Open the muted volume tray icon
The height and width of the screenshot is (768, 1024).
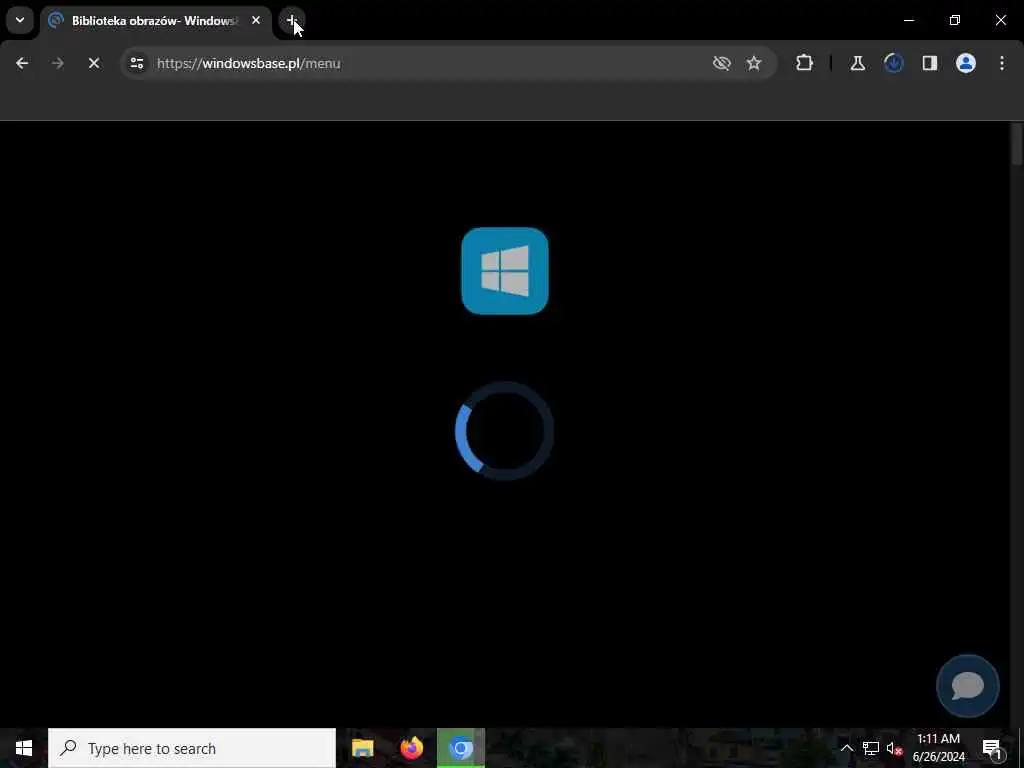pos(895,748)
